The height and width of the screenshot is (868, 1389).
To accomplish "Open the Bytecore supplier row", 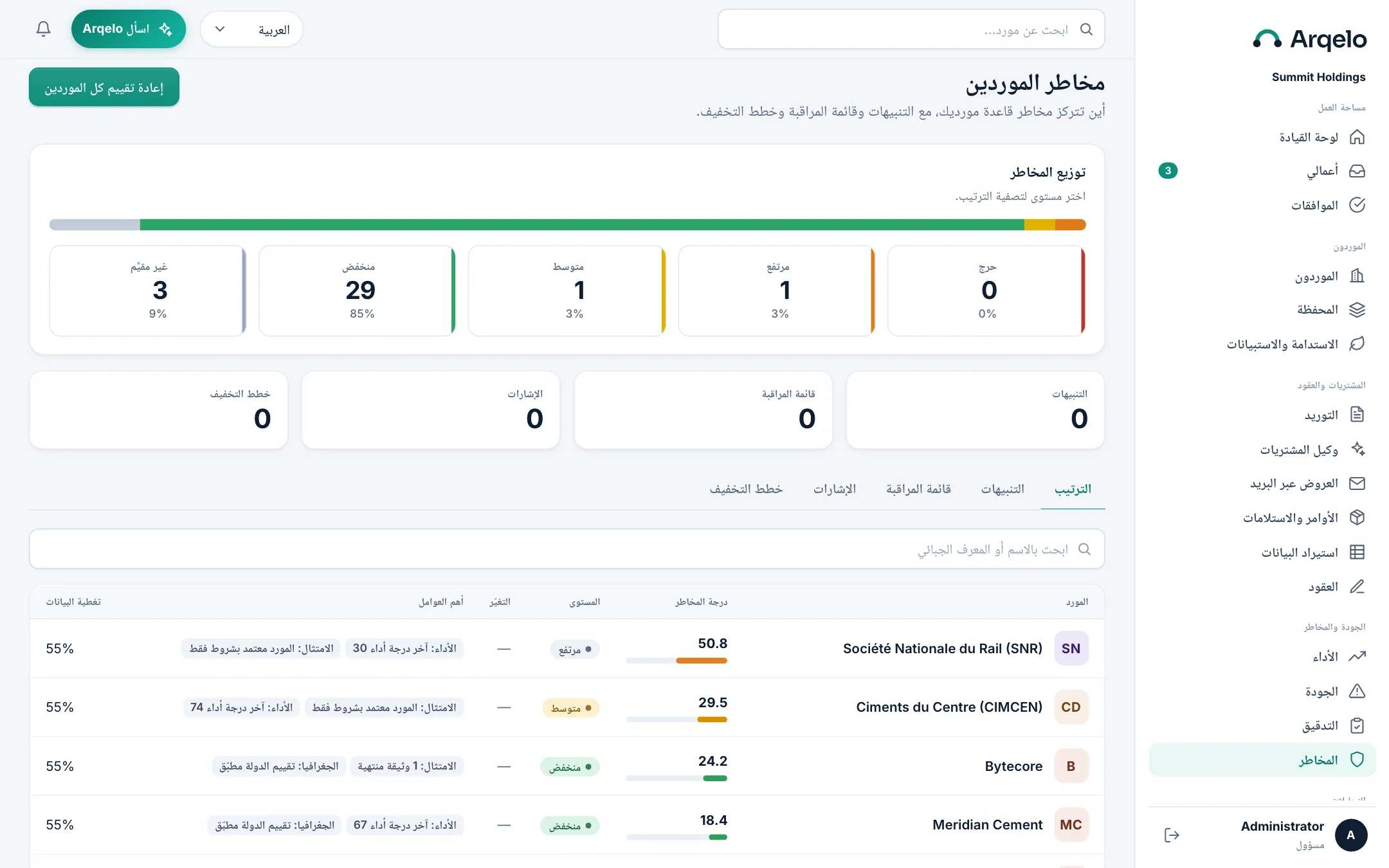I will (x=567, y=766).
